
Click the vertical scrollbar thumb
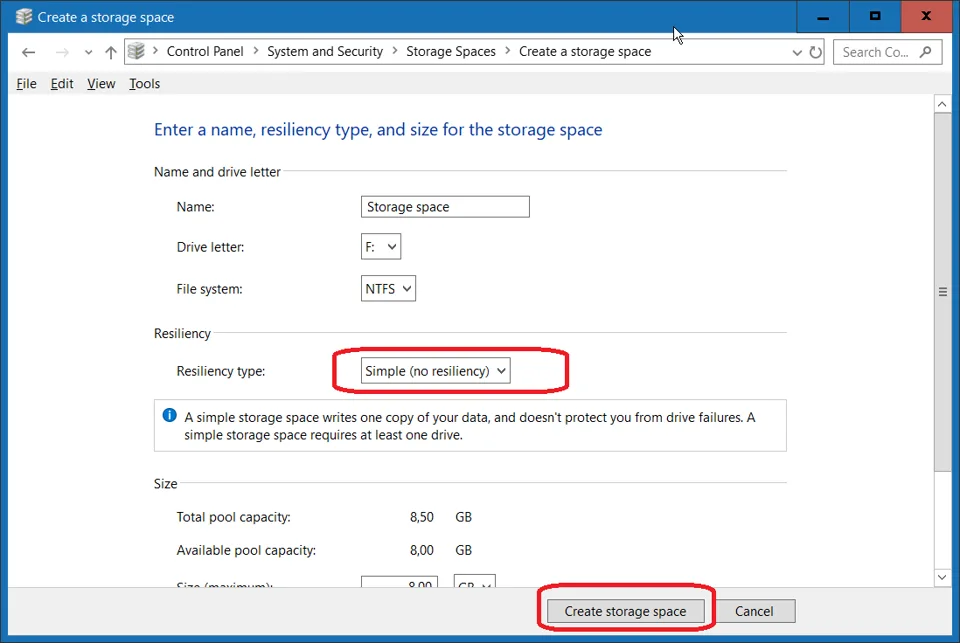coord(942,292)
